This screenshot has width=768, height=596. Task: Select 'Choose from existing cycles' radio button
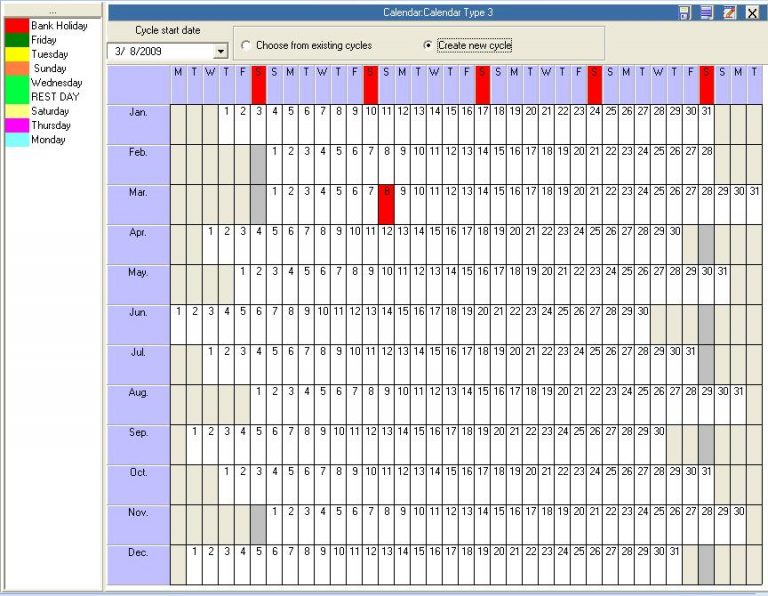click(x=246, y=46)
